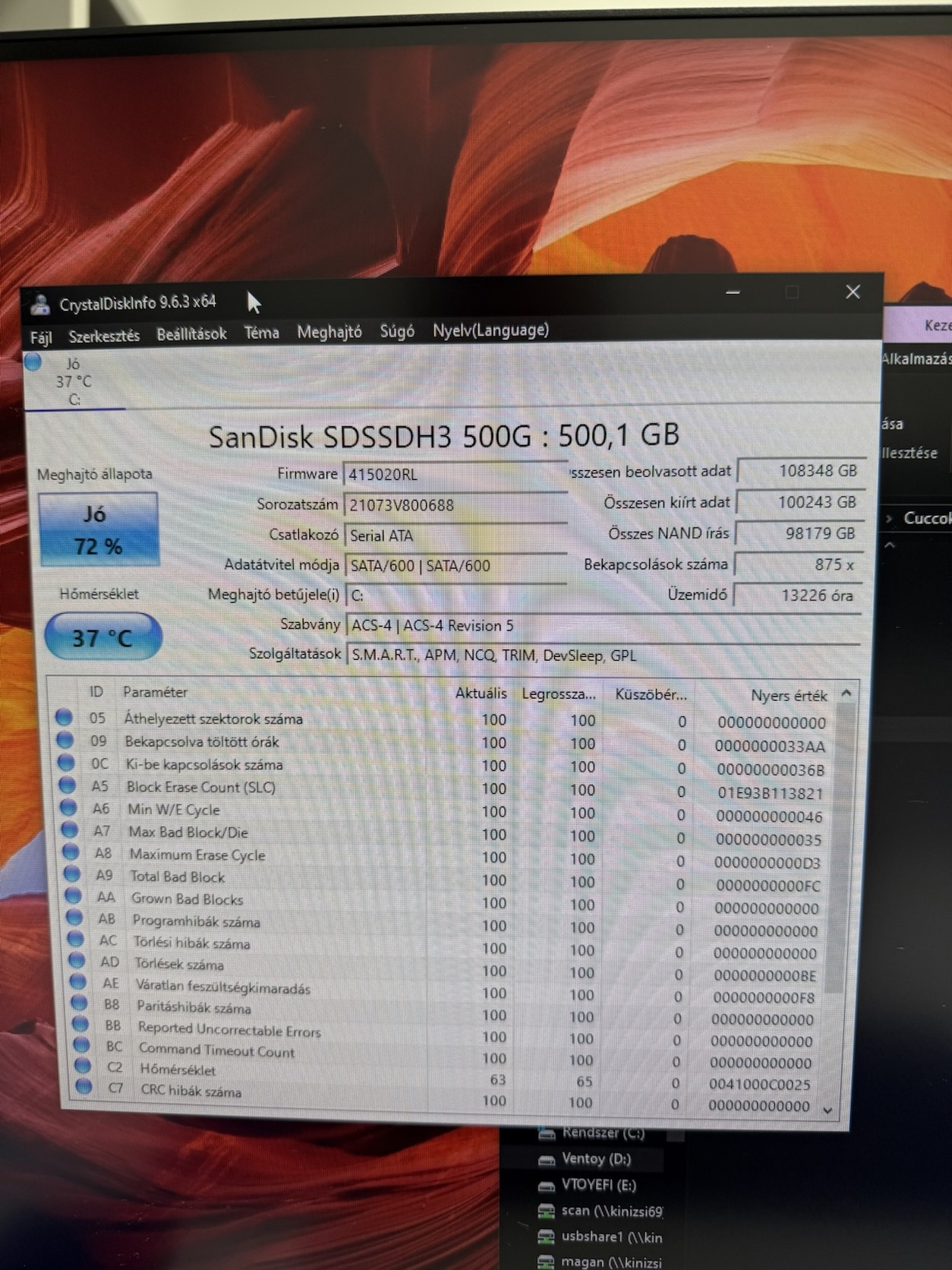The width and height of the screenshot is (952, 1270).
Task: Click the ACS-4 Revision 5 standard field
Action: [604, 625]
